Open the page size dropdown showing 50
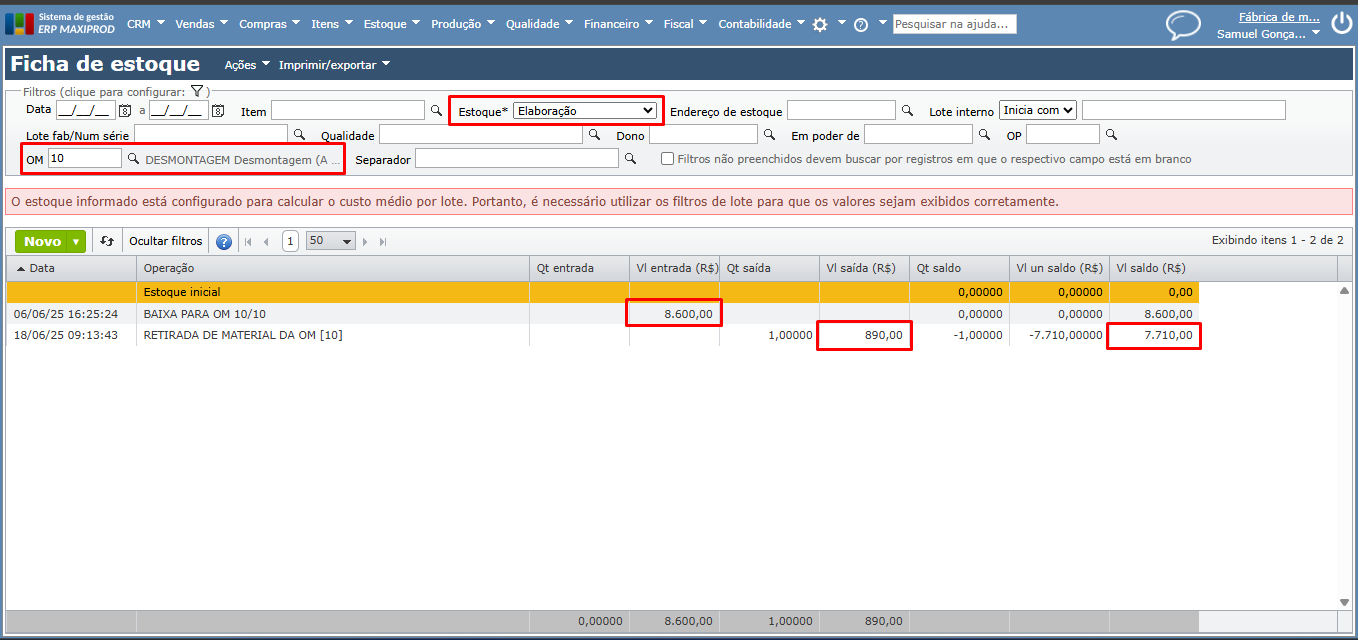1358x640 pixels. coord(331,241)
